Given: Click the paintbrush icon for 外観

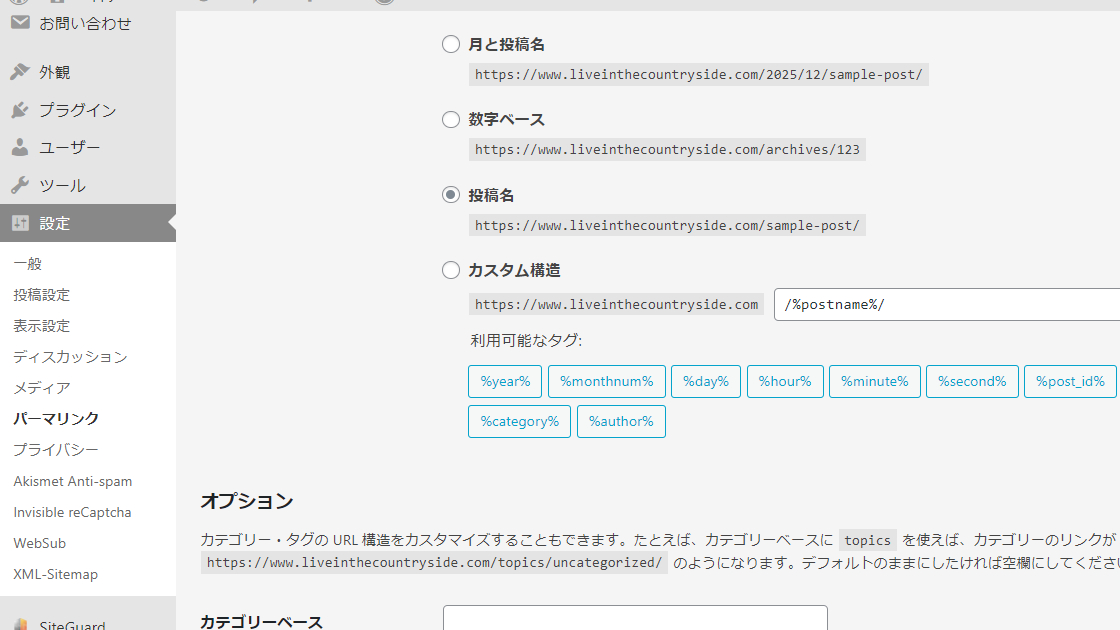Looking at the screenshot, I should [20, 72].
